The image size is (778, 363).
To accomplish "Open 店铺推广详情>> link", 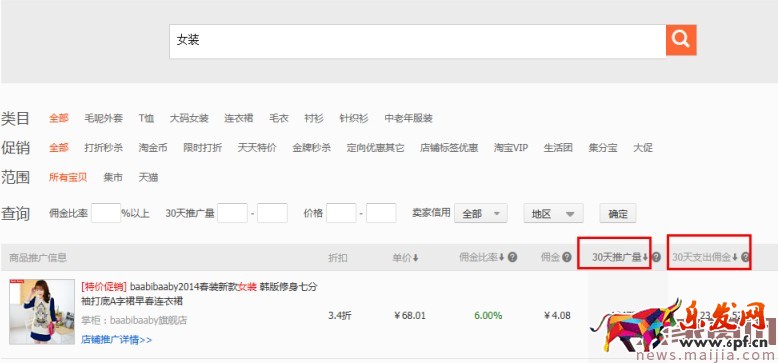I will pyautogui.click(x=117, y=340).
